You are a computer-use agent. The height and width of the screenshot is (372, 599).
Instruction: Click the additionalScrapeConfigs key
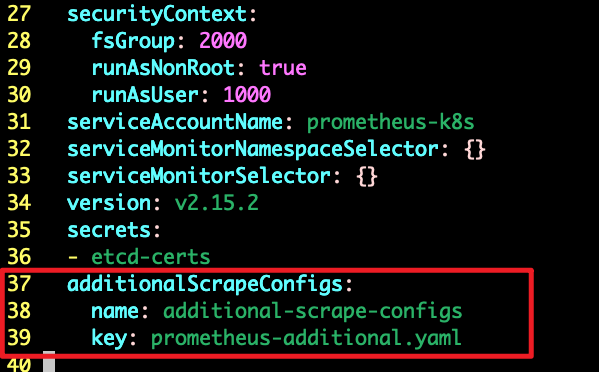[205, 285]
